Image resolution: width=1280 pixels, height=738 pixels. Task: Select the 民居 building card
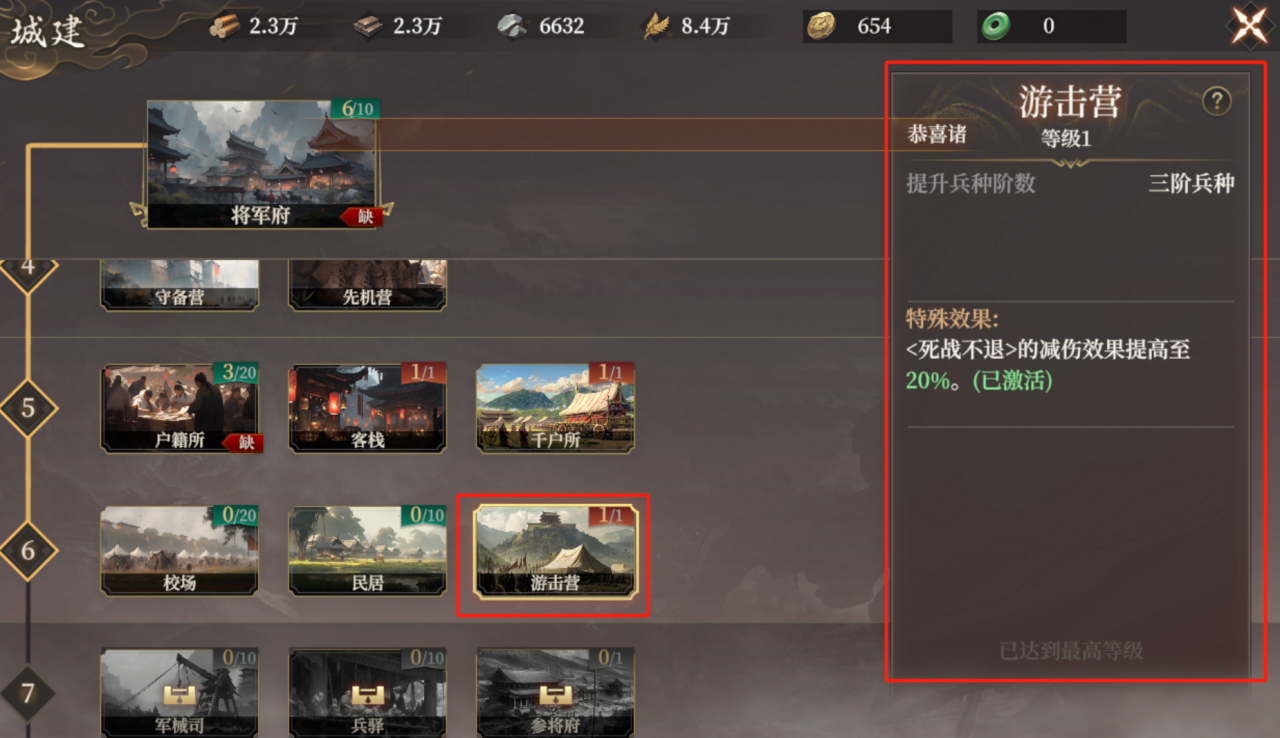367,551
